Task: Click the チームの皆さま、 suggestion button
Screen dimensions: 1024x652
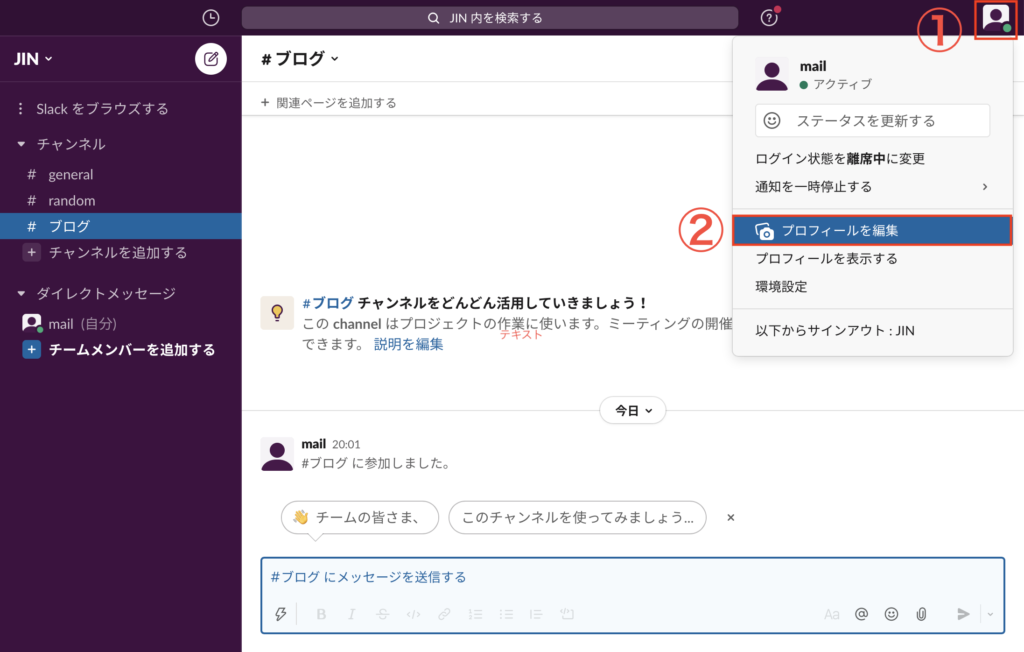Action: click(360, 517)
